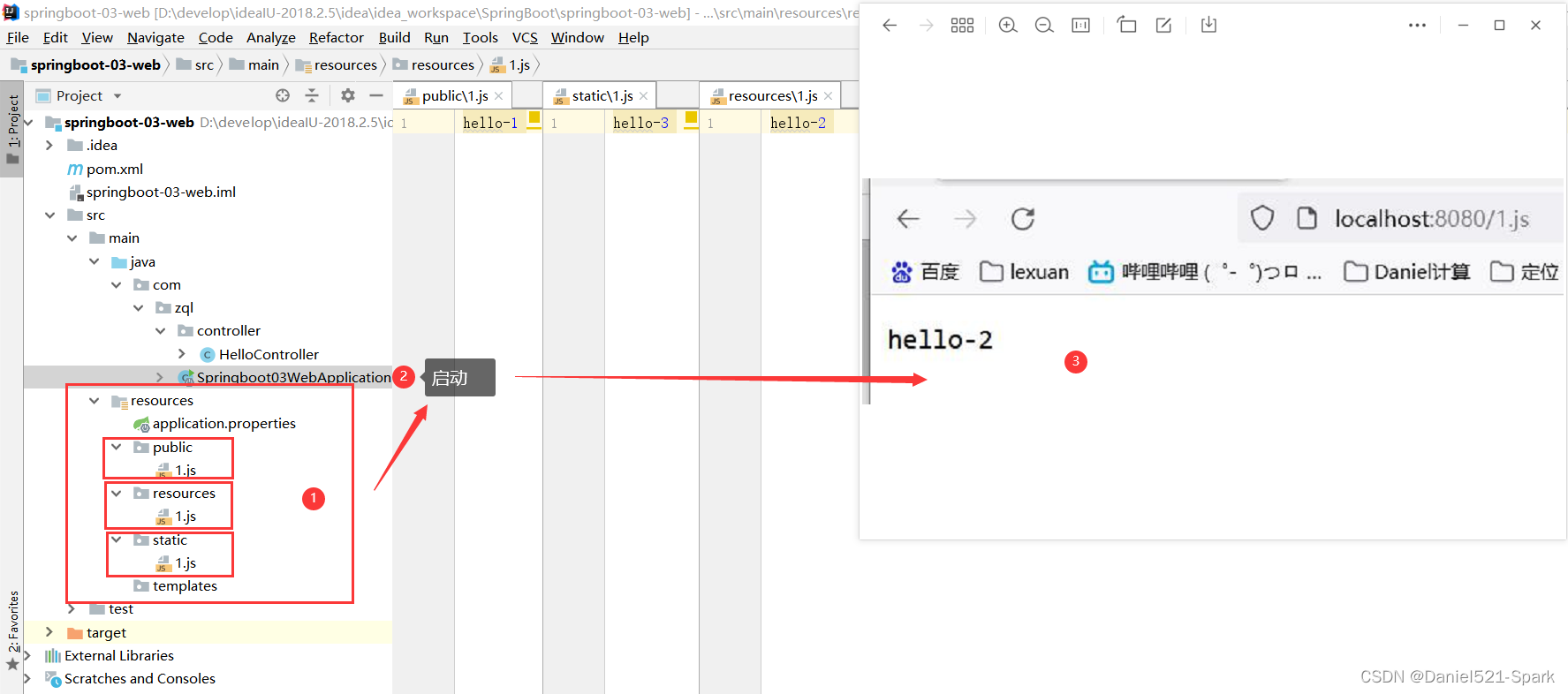Open the Build menu
Viewport: 1568px width, 694px height.
tap(394, 37)
